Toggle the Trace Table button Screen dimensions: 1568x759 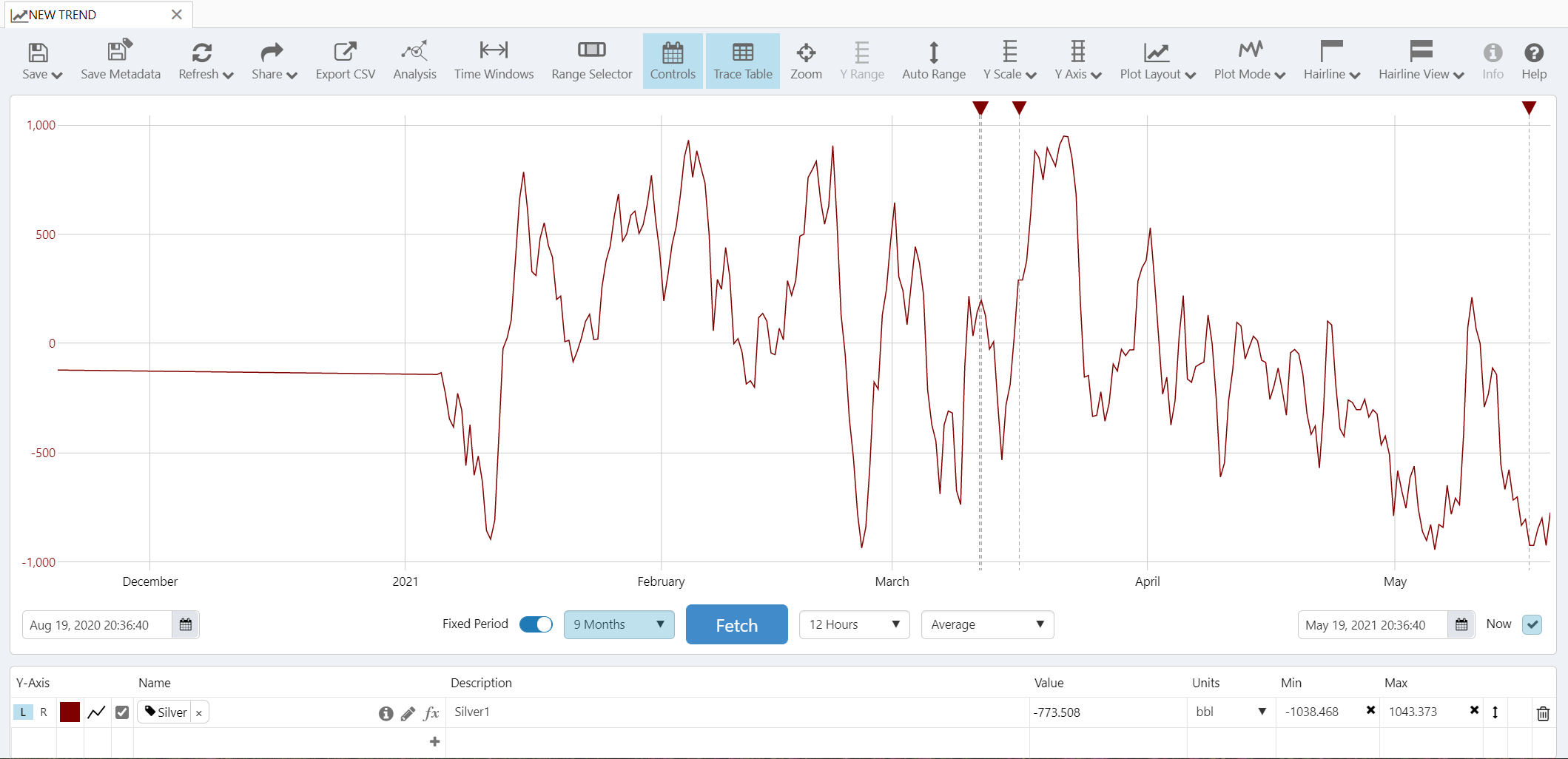coord(742,61)
